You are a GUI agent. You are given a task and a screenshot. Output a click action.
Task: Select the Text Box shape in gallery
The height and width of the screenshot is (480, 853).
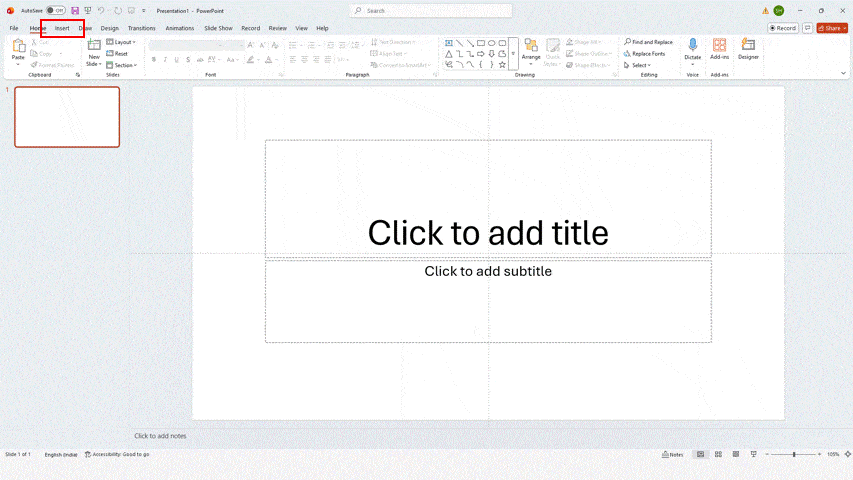tap(449, 43)
